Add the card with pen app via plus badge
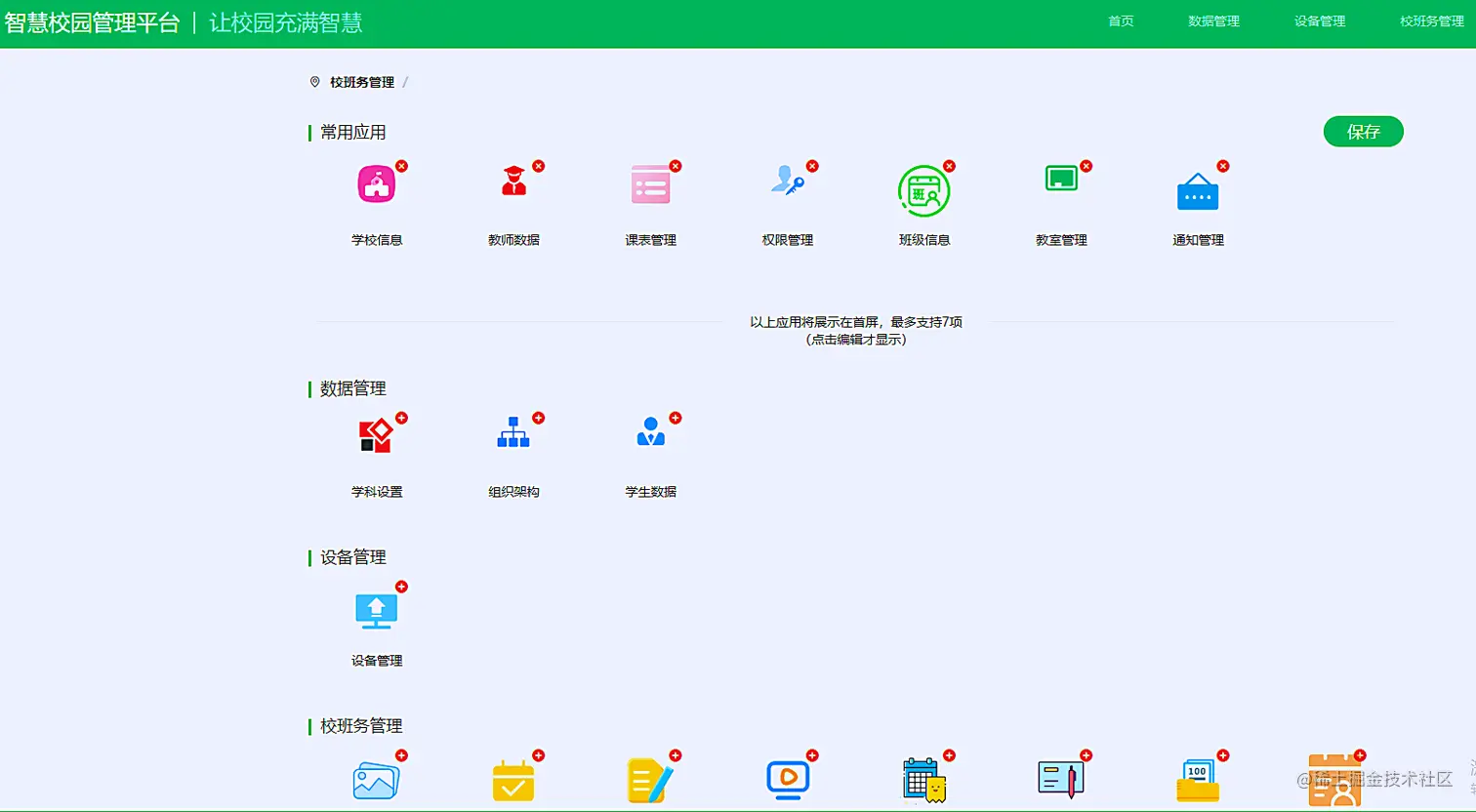The width and height of the screenshot is (1476, 812). (x=1086, y=755)
